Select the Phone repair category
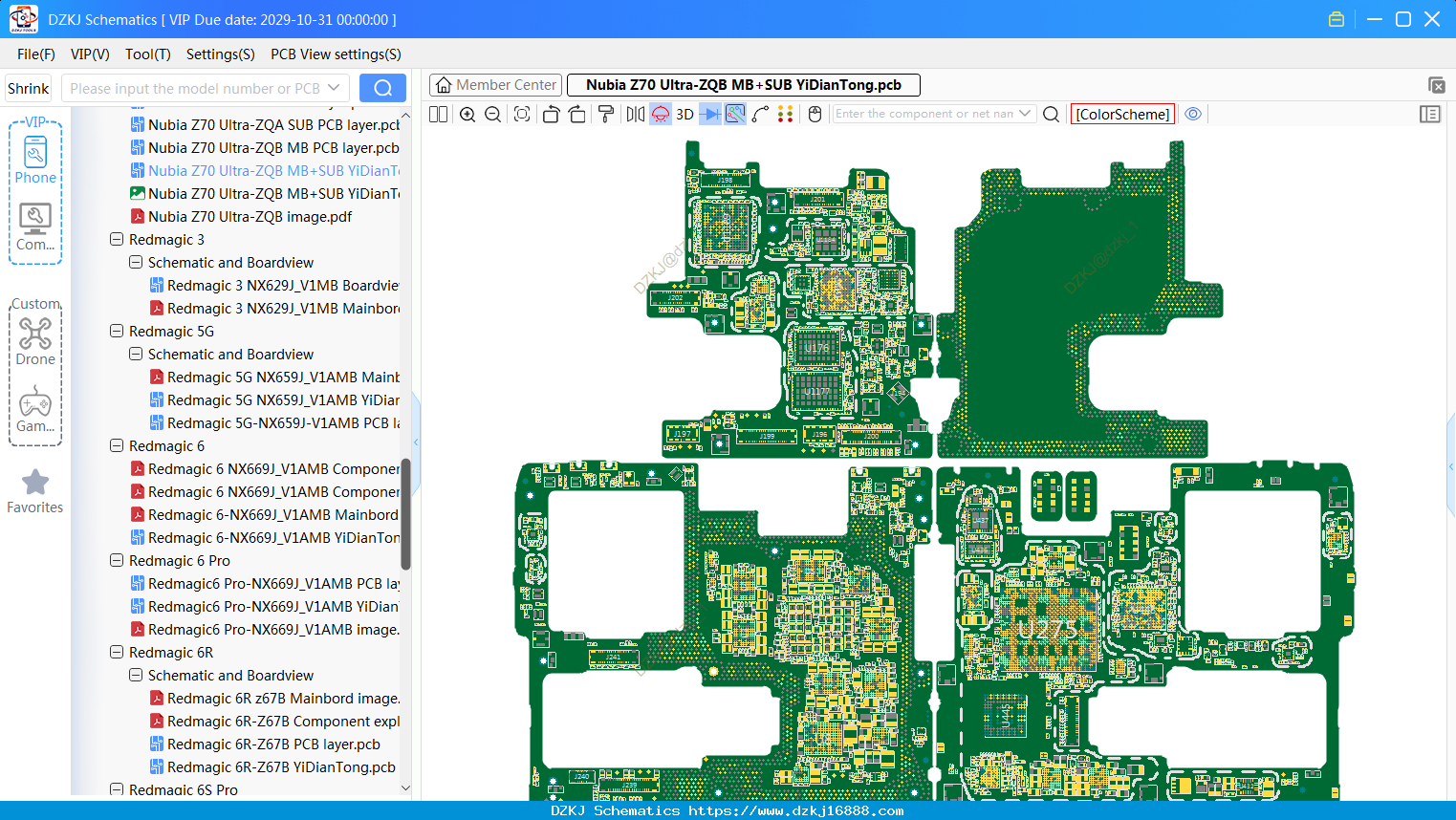1456x820 pixels. pos(35,160)
